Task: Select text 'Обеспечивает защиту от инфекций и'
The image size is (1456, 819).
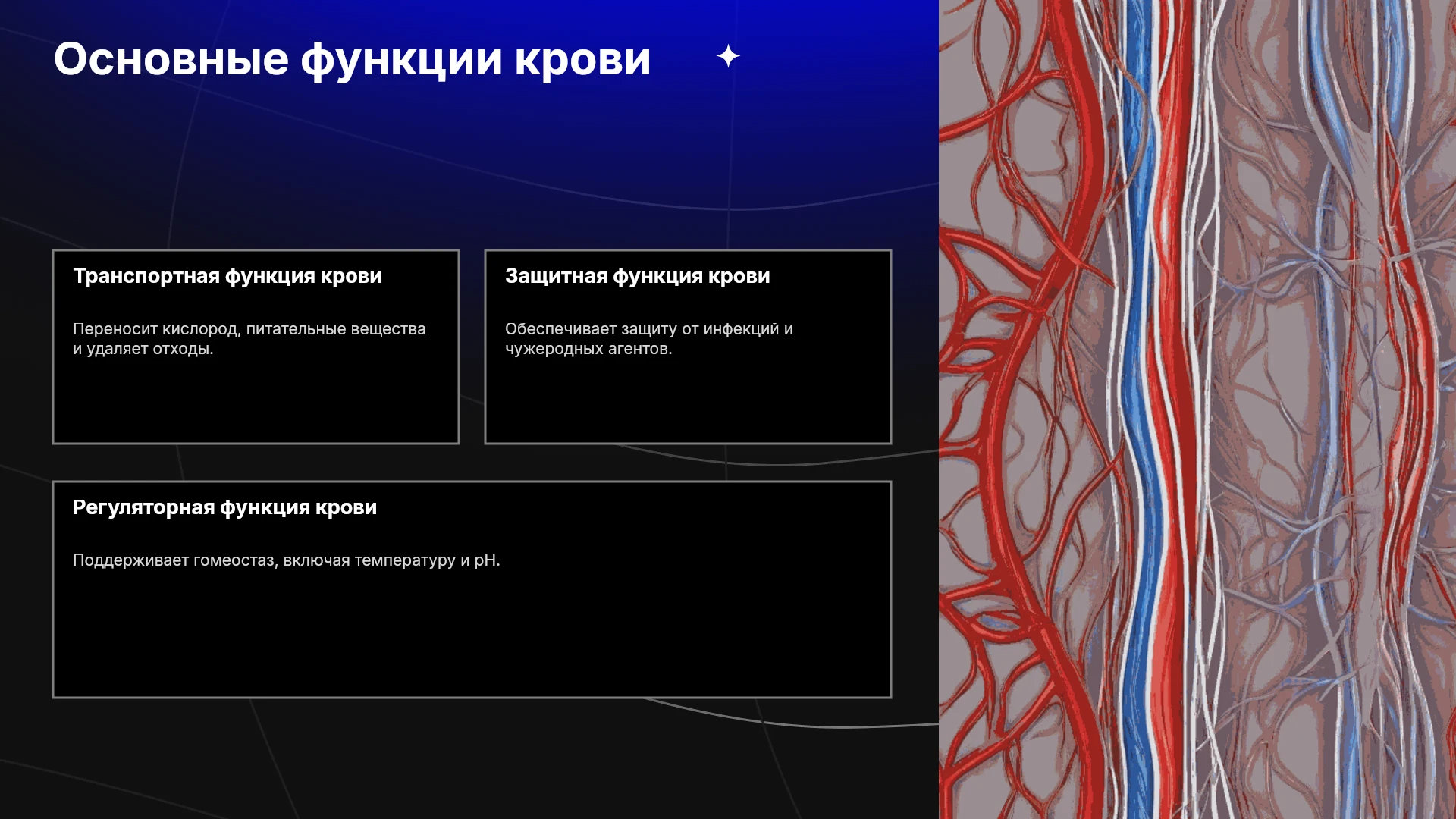Action: [649, 329]
